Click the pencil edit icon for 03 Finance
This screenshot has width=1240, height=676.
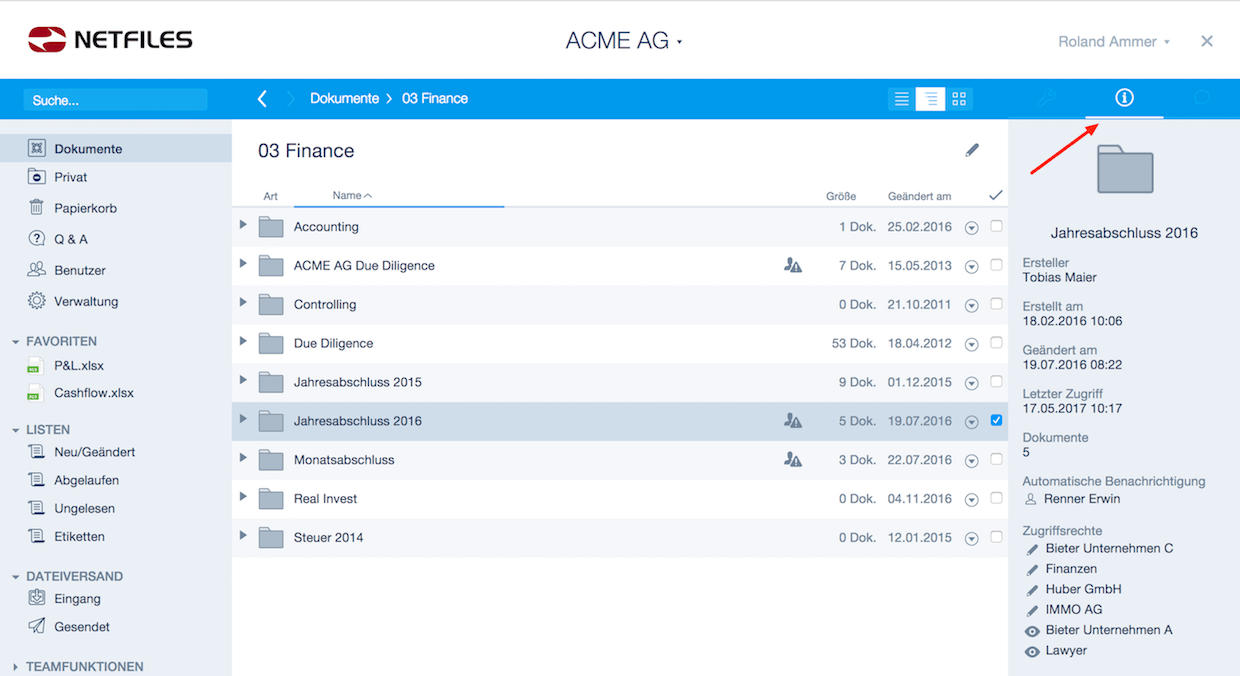click(972, 150)
